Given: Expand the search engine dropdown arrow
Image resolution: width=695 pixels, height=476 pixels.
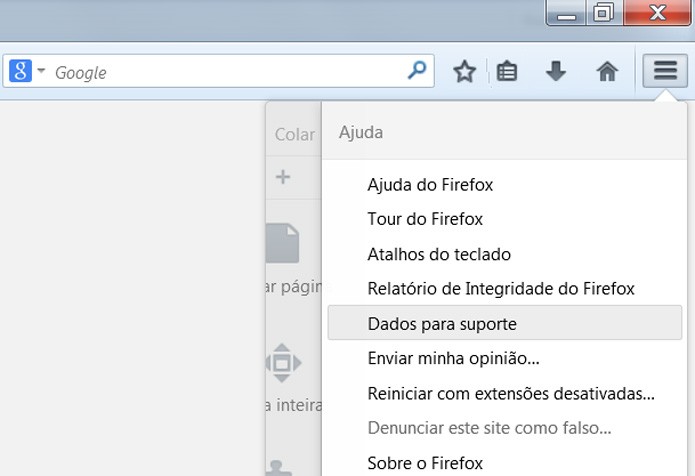Looking at the screenshot, I should click(41, 70).
